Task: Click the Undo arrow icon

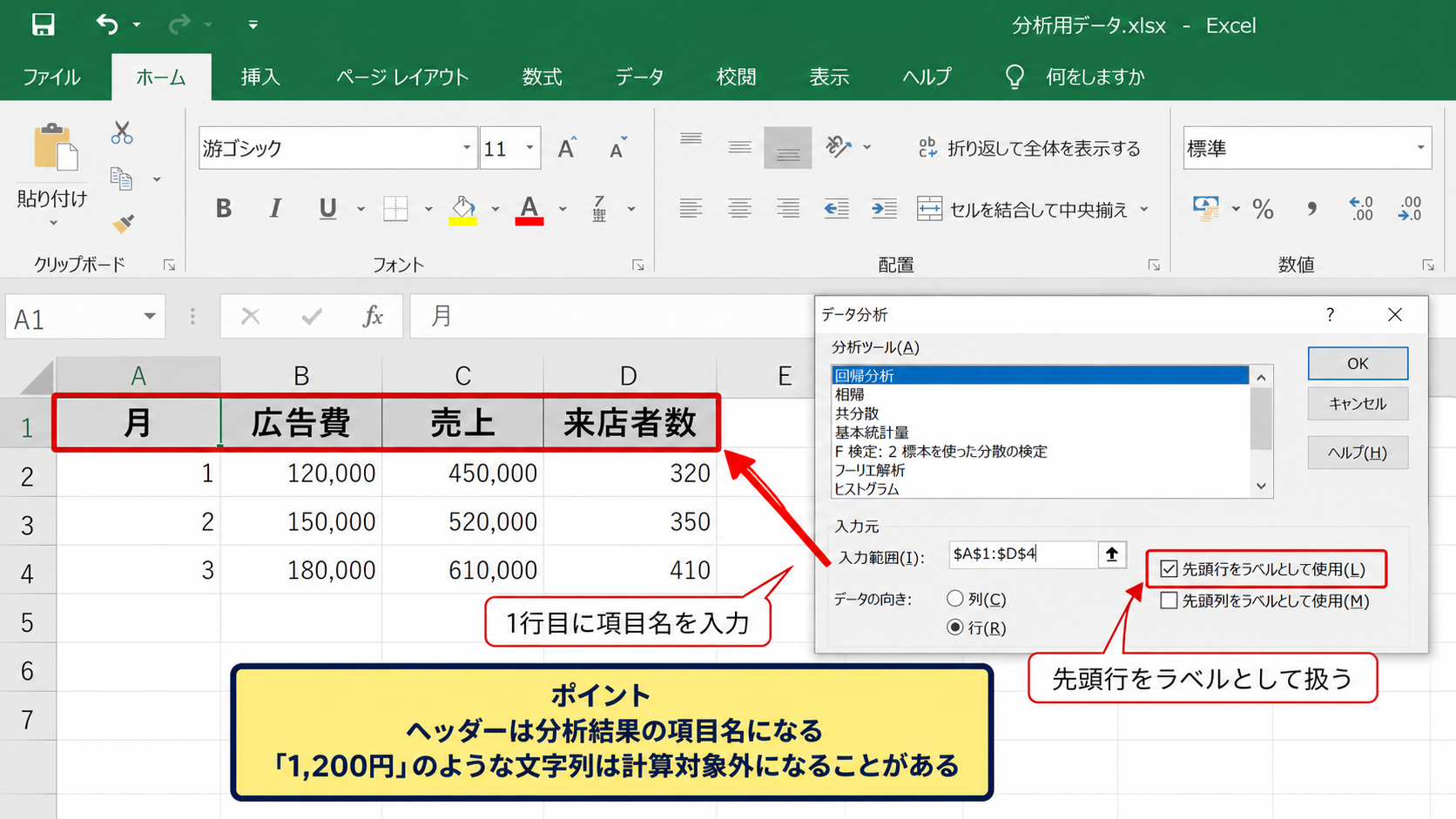Action: [x=106, y=24]
